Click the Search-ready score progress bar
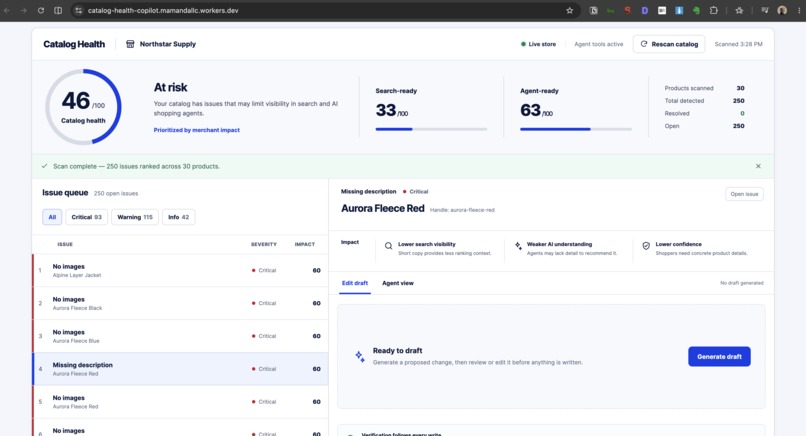The image size is (806, 436). coord(431,129)
